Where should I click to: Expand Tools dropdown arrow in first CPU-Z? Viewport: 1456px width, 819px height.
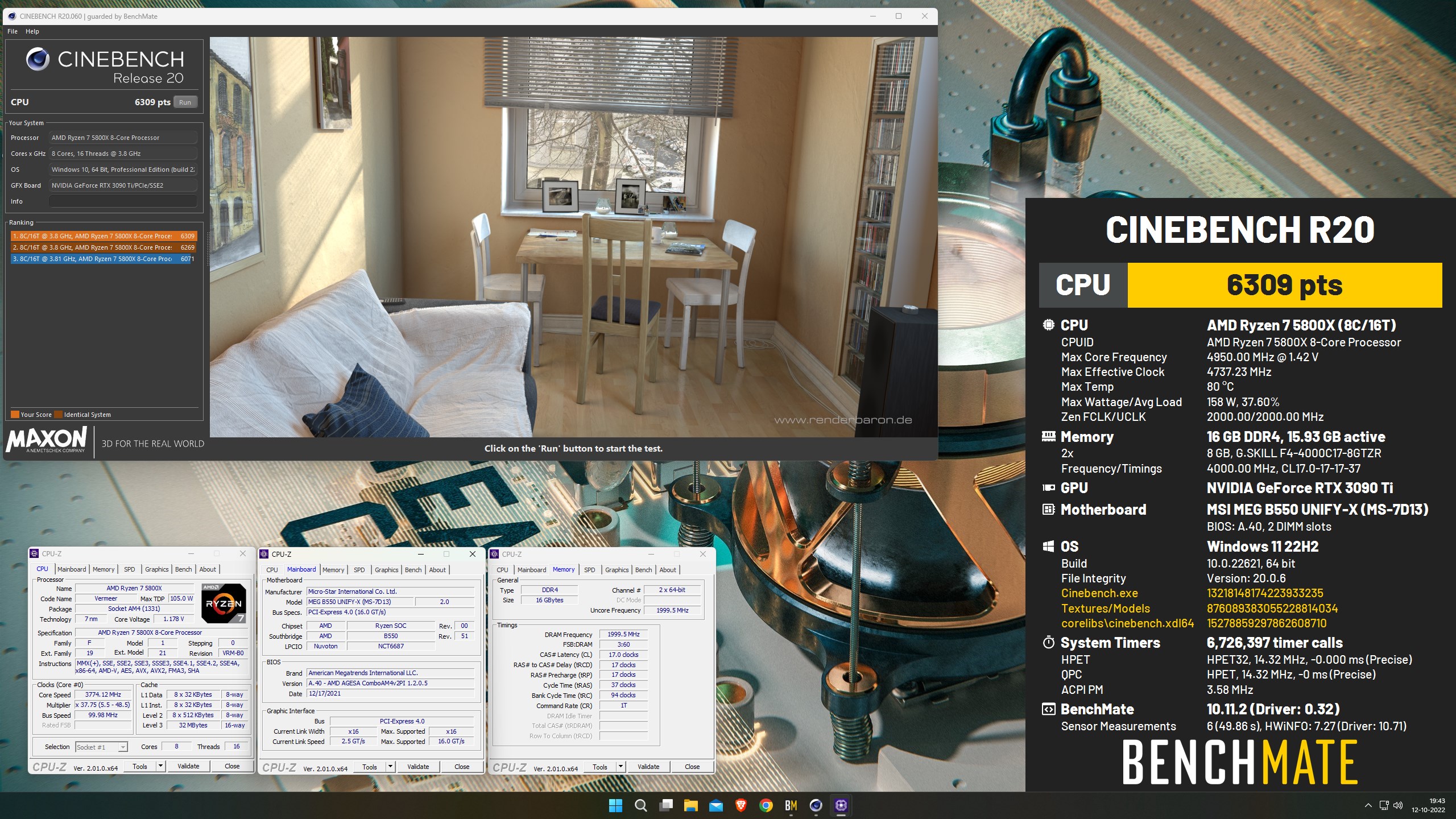pos(161,766)
